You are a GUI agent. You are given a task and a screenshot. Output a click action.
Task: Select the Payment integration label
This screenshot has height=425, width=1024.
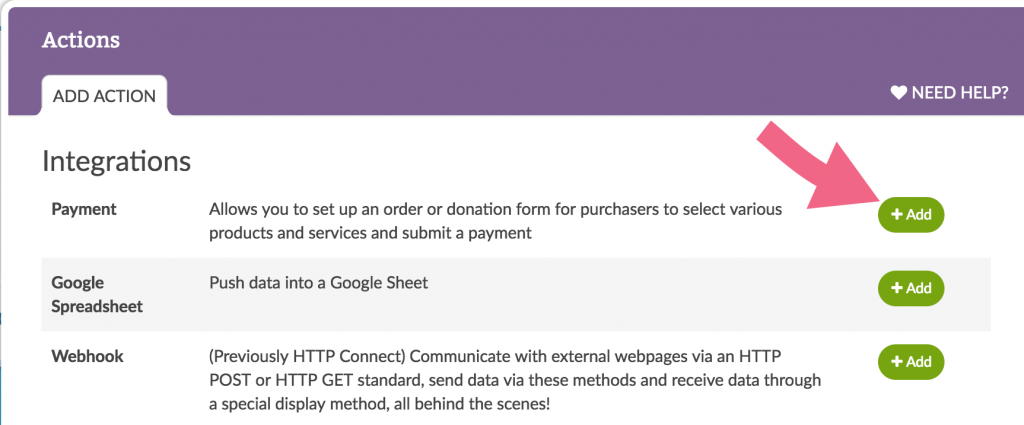tap(84, 209)
